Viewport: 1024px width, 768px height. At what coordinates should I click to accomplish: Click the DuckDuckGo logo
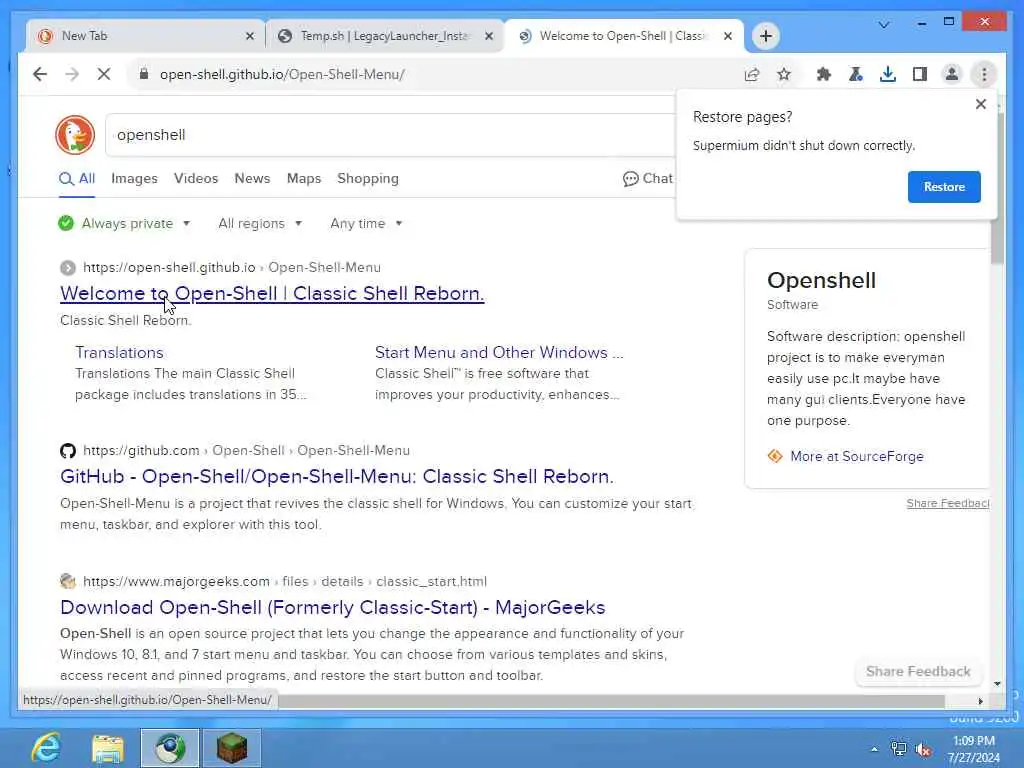(x=75, y=135)
